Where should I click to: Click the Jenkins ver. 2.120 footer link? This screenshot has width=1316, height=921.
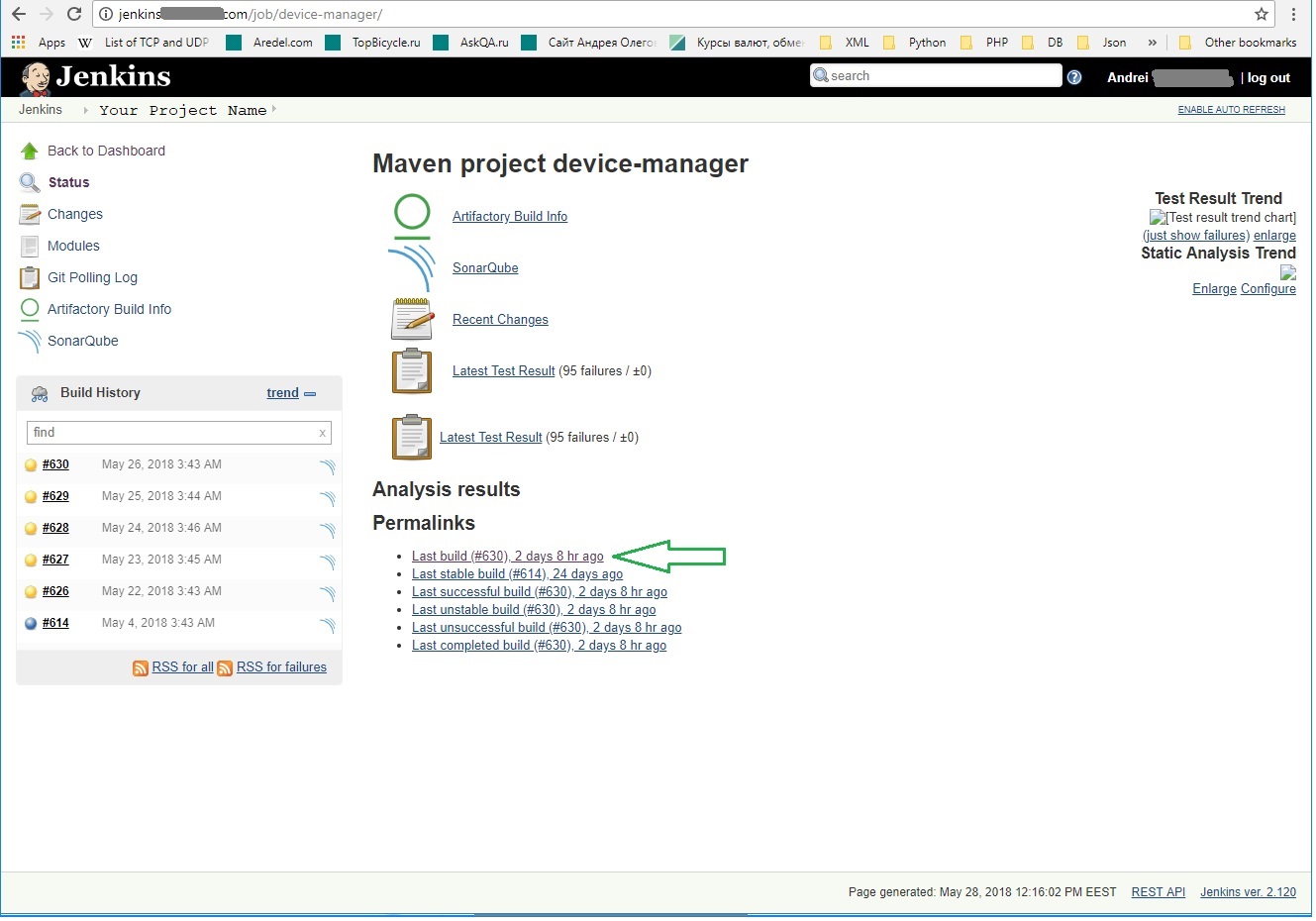pos(1248,892)
